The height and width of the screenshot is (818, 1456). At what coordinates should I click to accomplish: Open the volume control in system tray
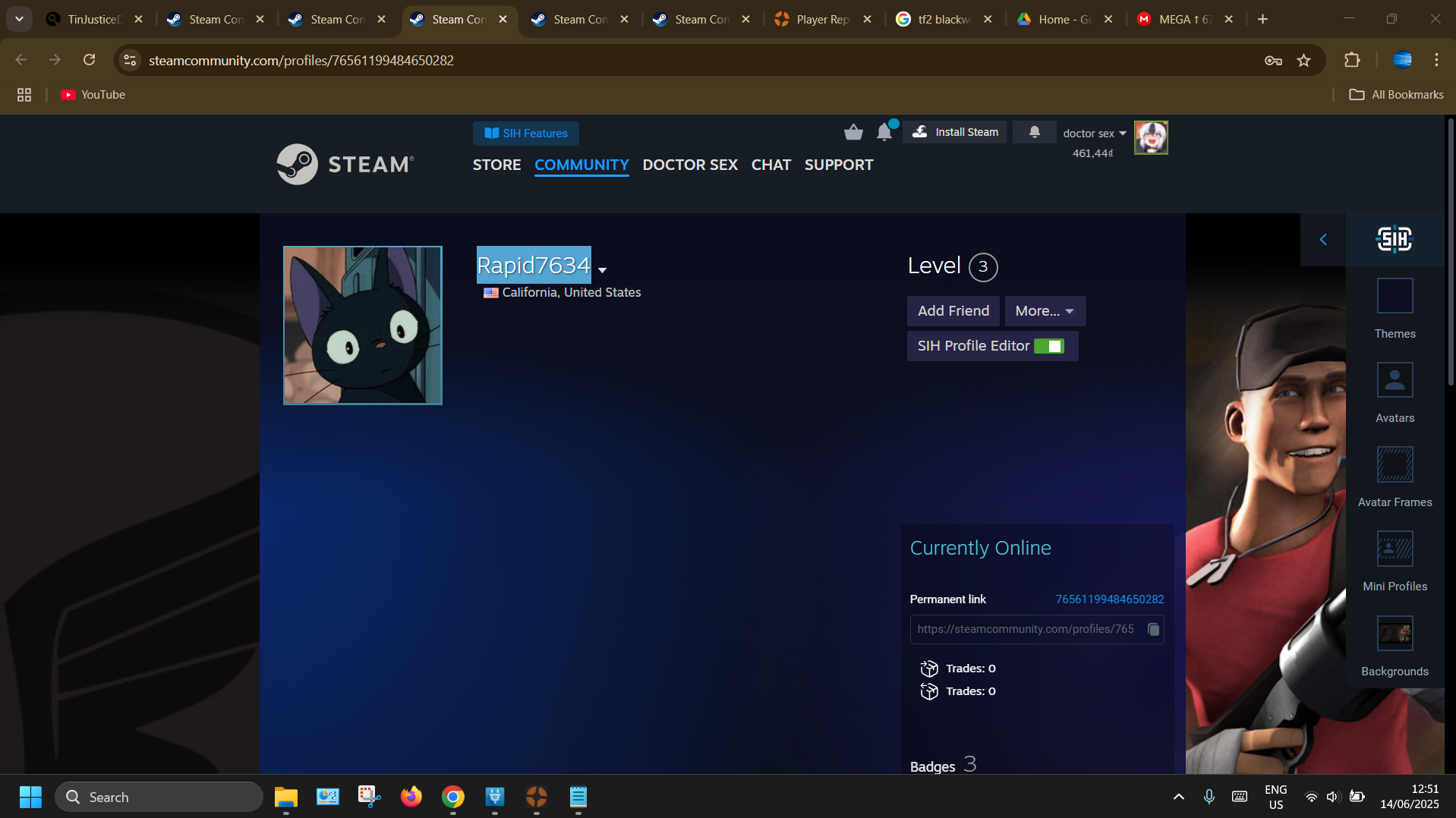[1332, 797]
